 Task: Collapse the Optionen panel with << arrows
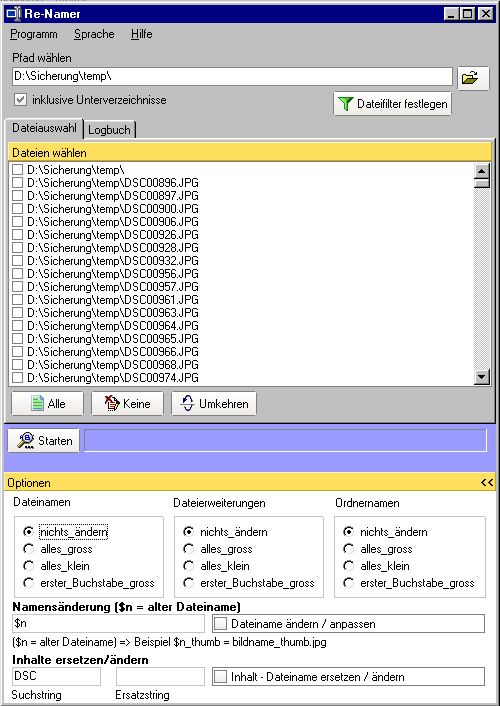486,483
